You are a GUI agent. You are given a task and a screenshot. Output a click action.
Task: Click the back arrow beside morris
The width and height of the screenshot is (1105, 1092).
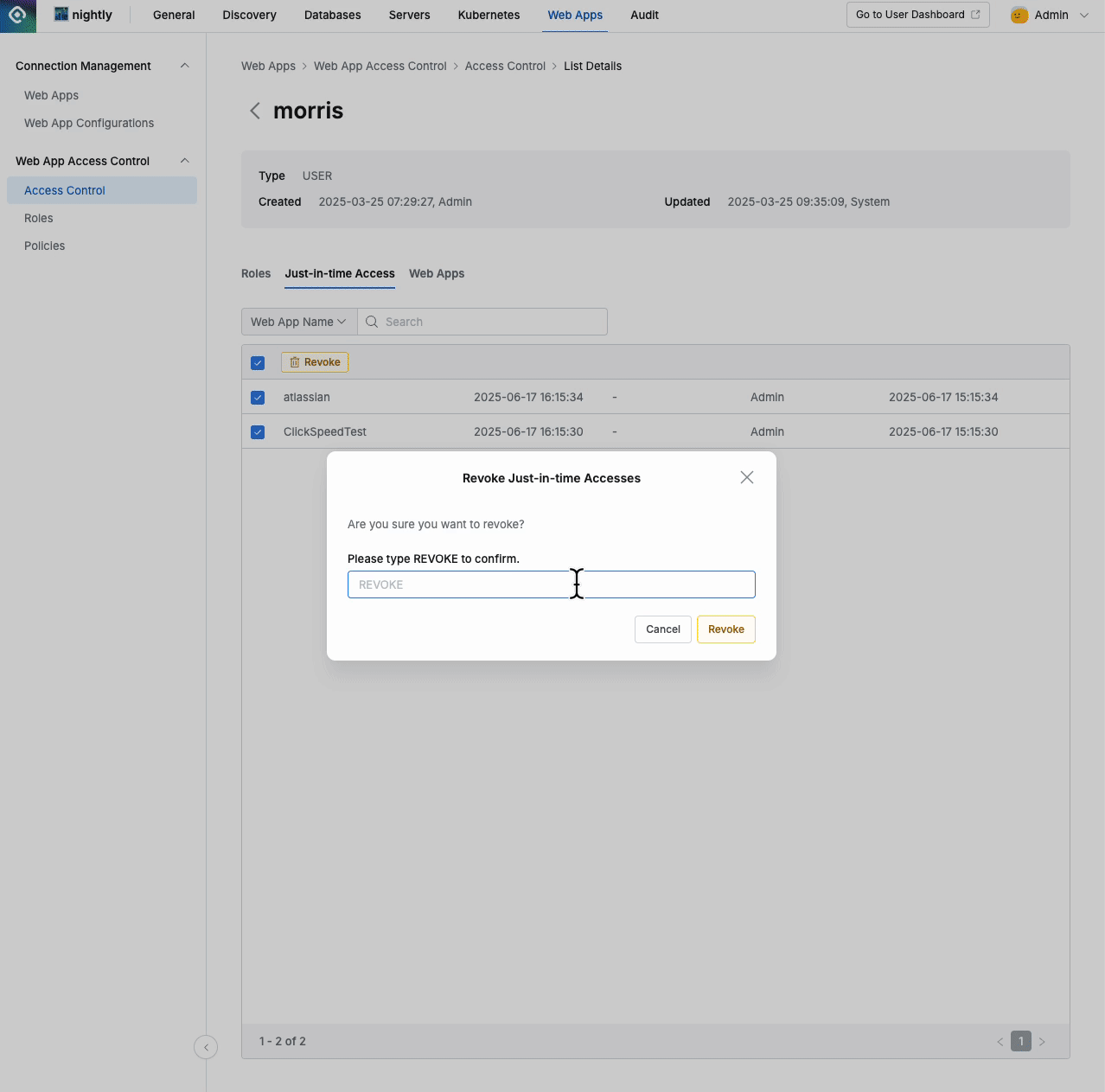pos(255,111)
